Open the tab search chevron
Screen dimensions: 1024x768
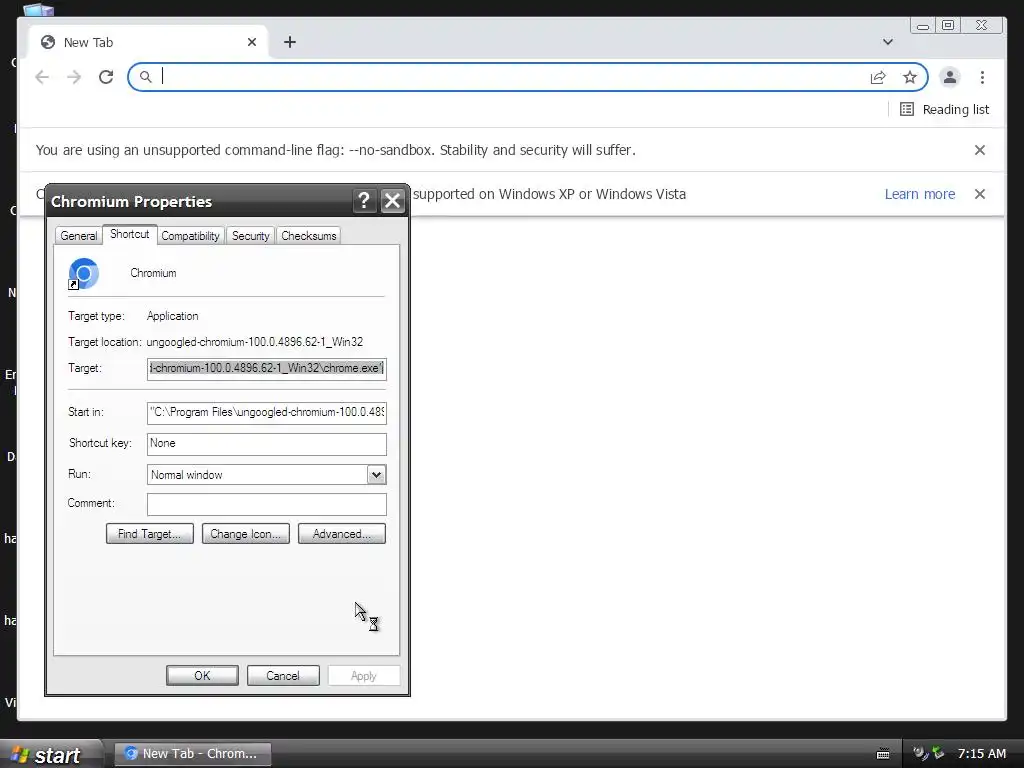(x=888, y=42)
